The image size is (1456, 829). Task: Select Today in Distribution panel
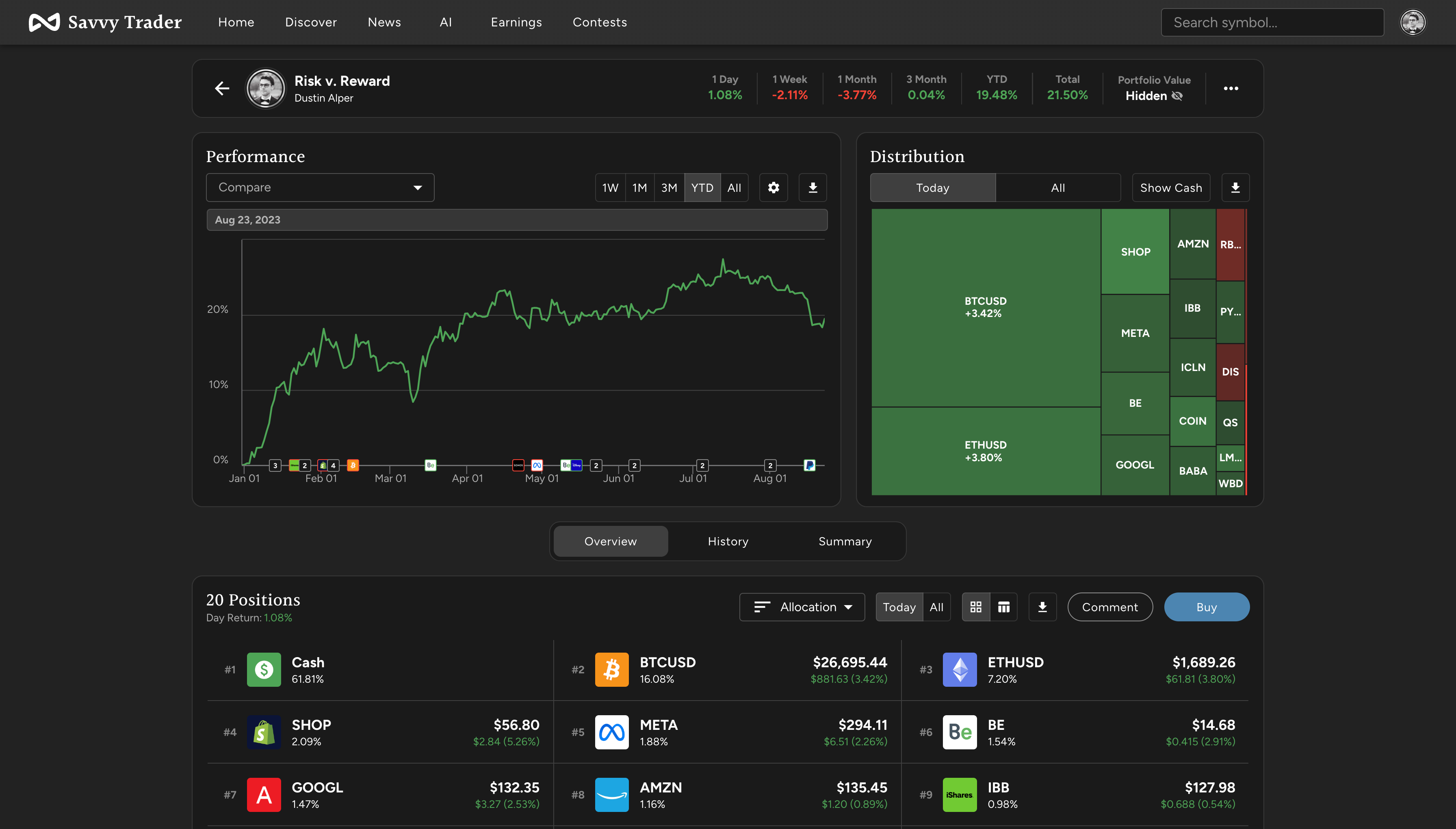[x=933, y=187]
